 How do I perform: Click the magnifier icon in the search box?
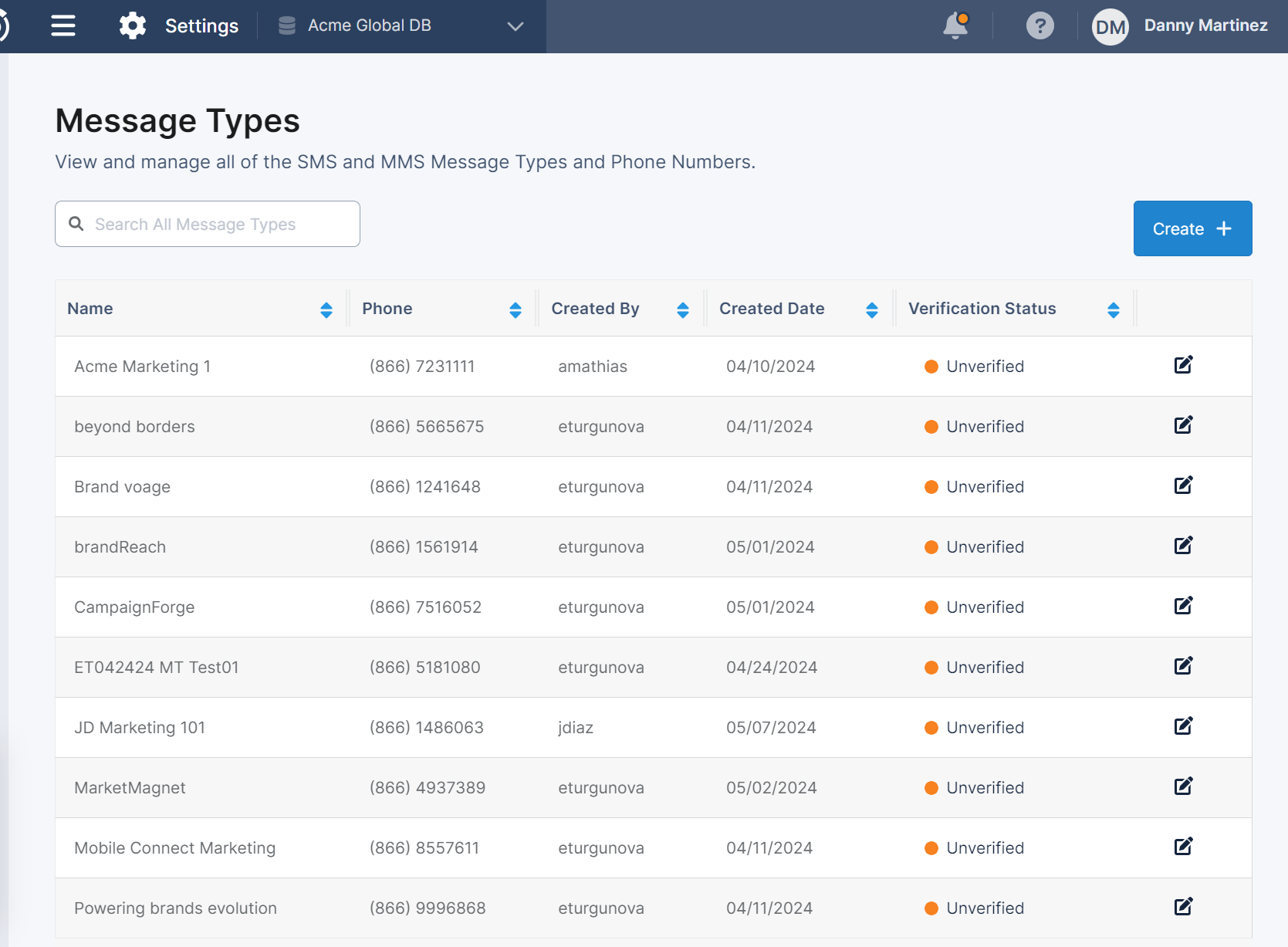point(76,224)
